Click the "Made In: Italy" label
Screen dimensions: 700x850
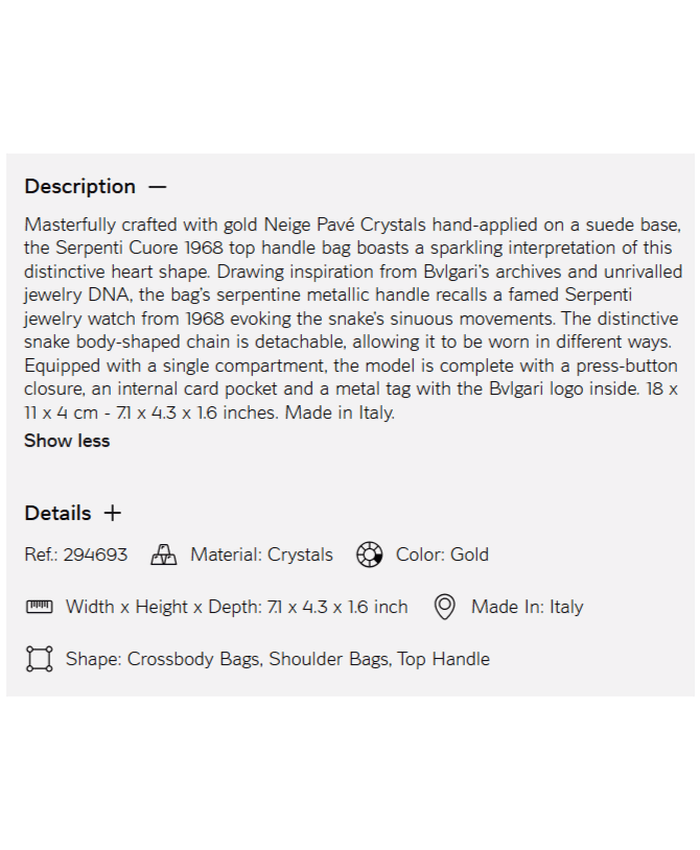pos(527,607)
